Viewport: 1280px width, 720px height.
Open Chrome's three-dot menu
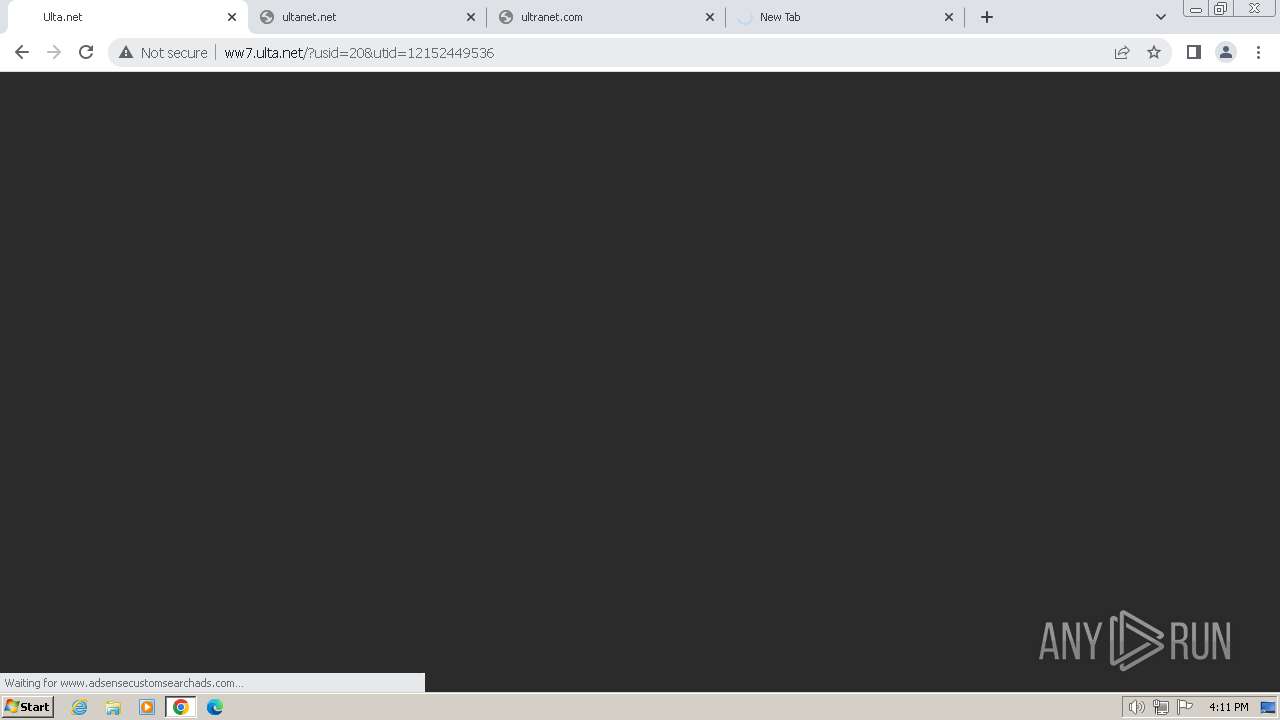tap(1258, 52)
